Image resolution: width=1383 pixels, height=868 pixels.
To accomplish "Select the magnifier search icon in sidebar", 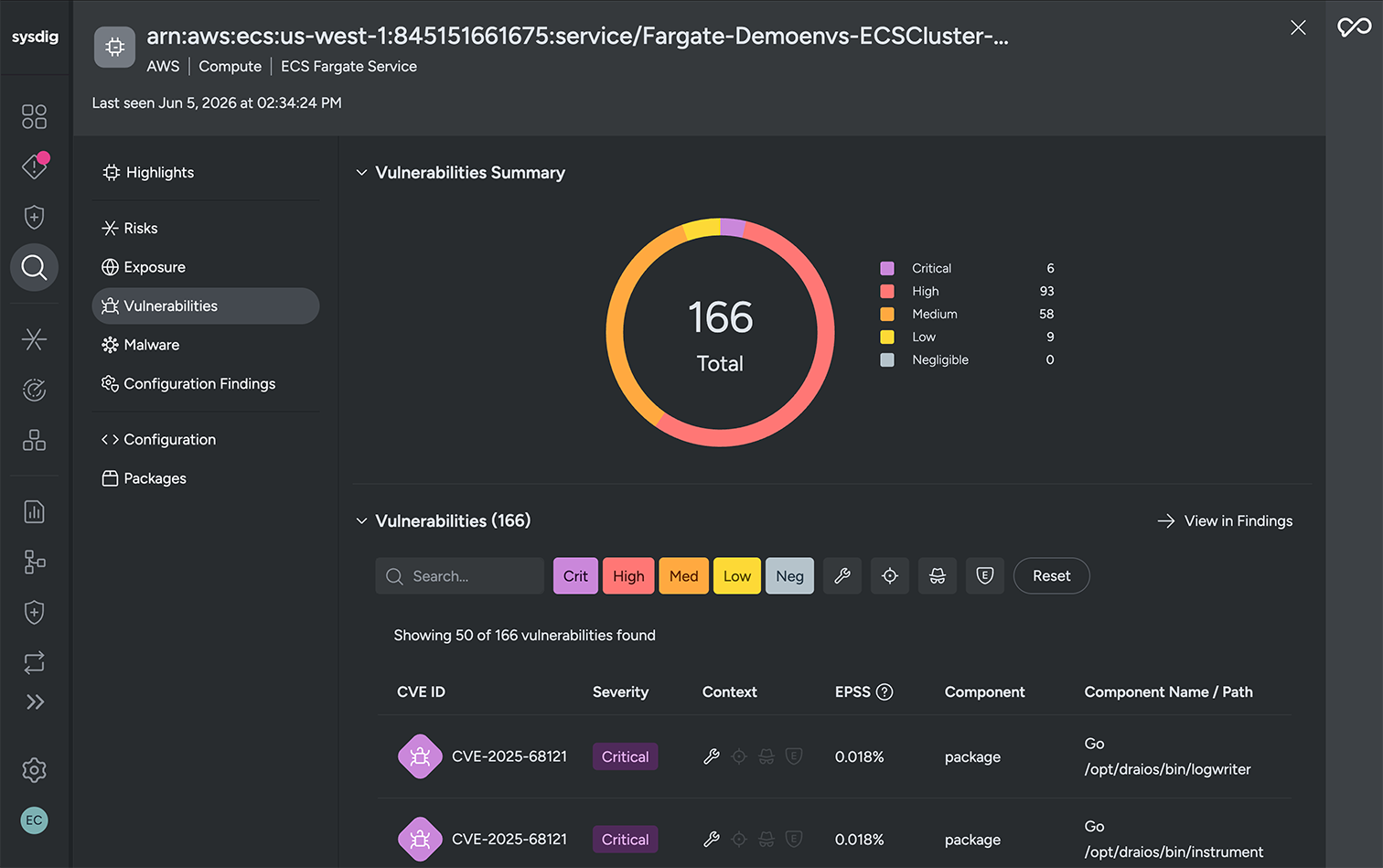I will click(34, 267).
